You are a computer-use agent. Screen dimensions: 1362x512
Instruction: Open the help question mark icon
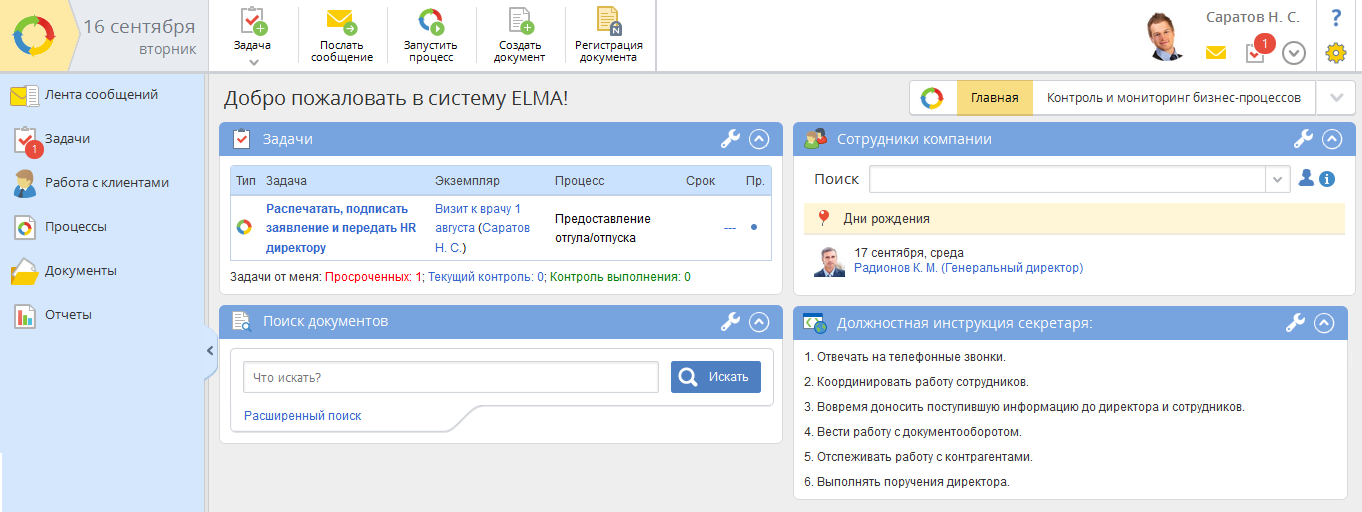1336,18
